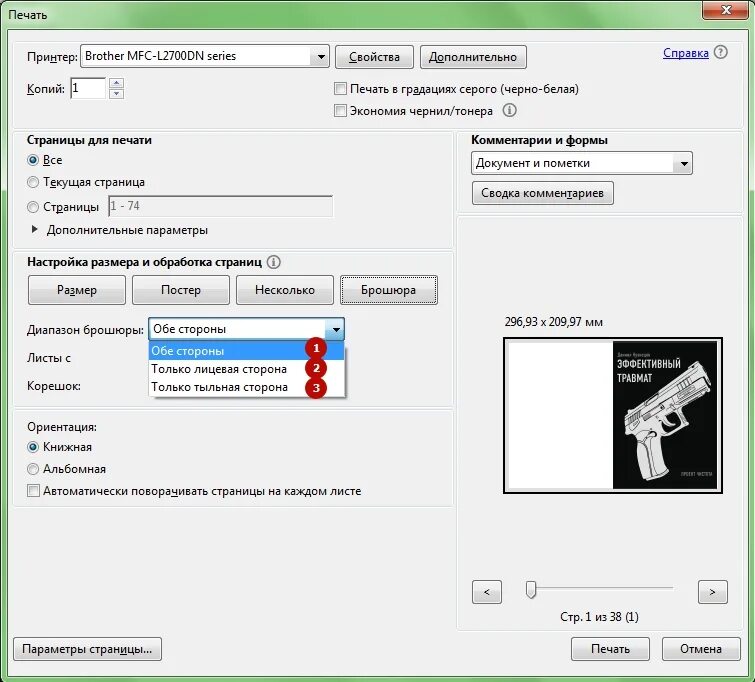Open the help question mark icon
The height and width of the screenshot is (682, 755).
[720, 52]
